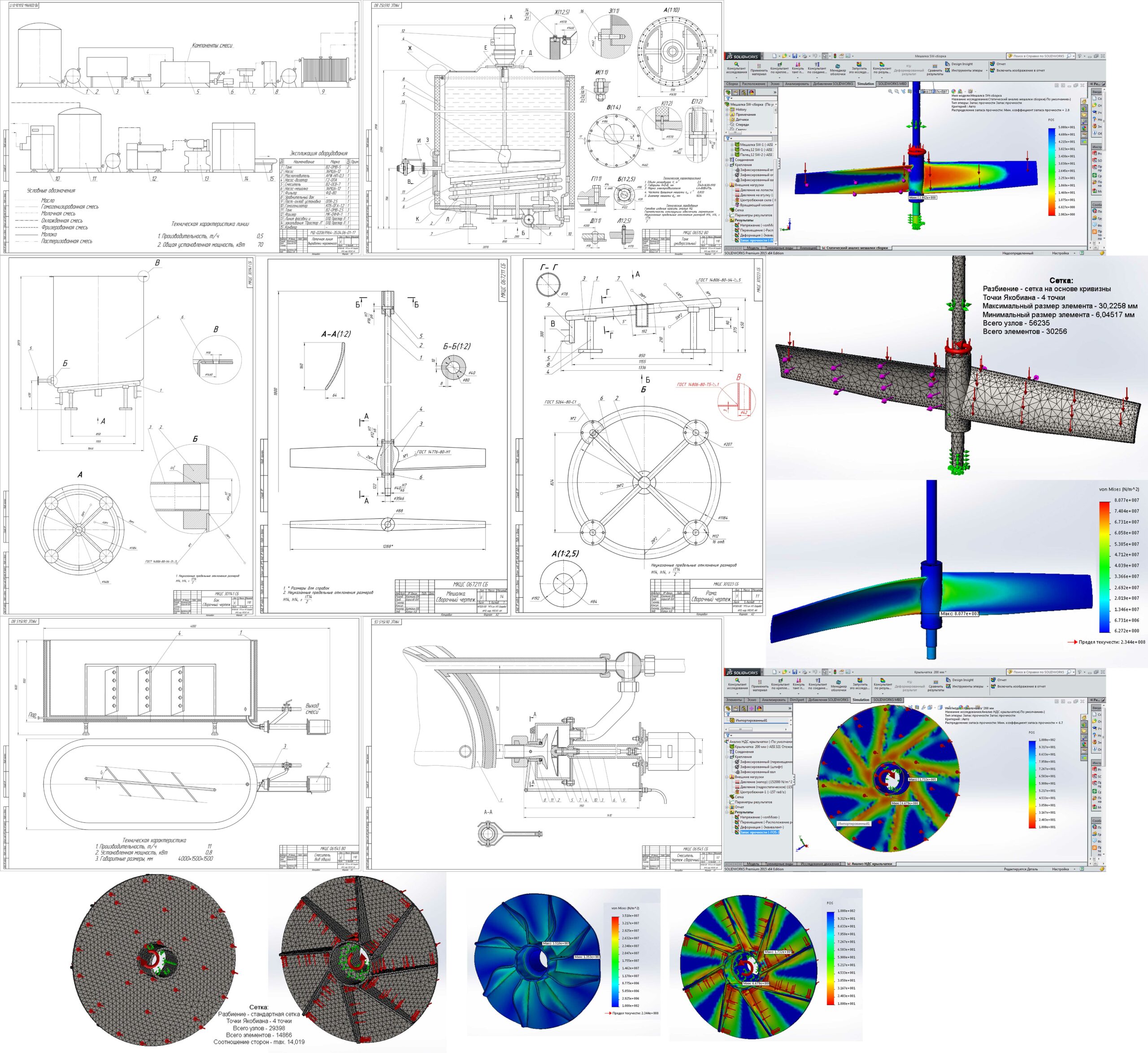Click FeatureManager tree tab icon in Мешалка SW-сборка window

coord(728,92)
